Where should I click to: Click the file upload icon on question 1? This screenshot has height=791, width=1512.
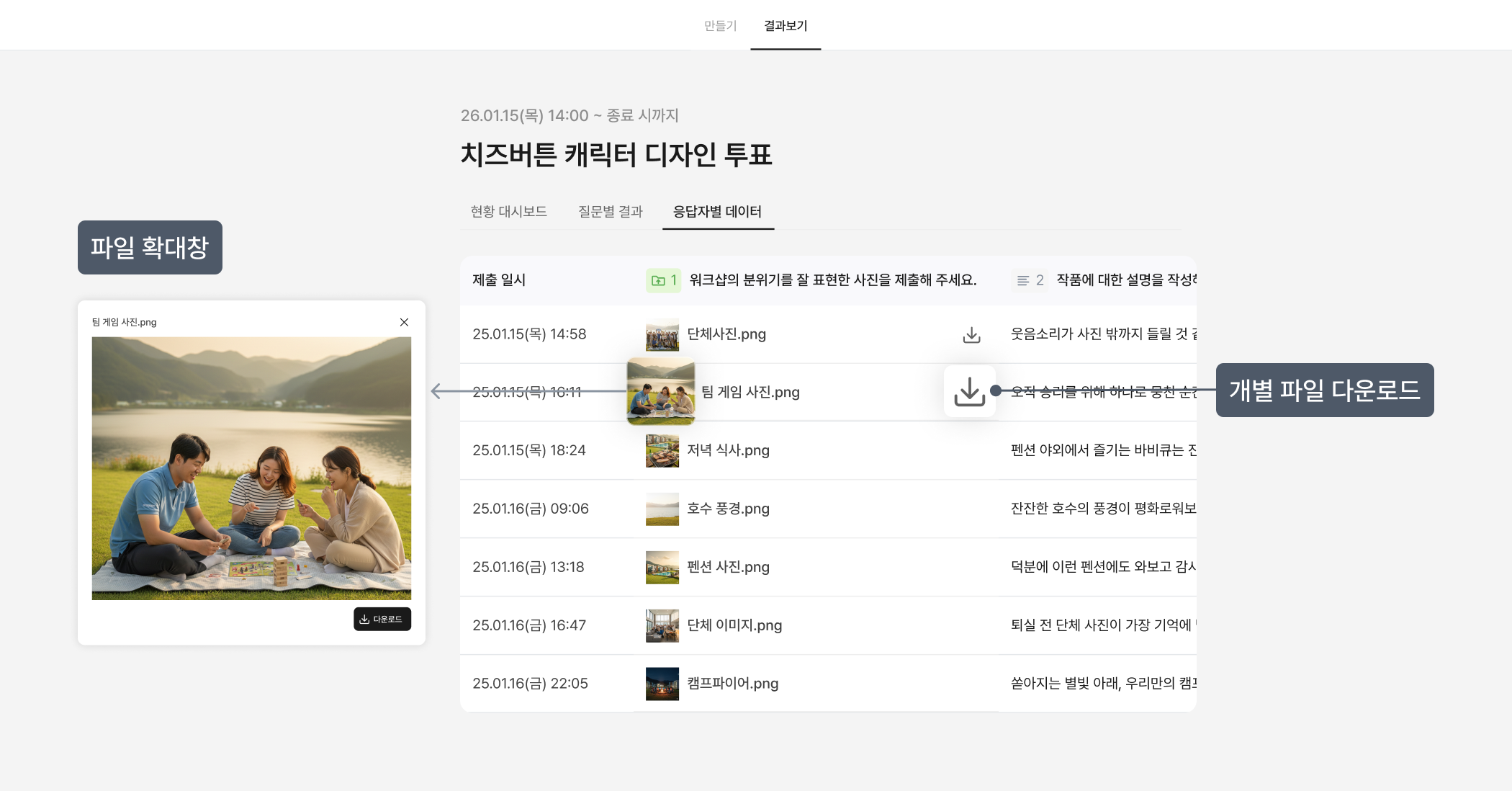coord(658,280)
